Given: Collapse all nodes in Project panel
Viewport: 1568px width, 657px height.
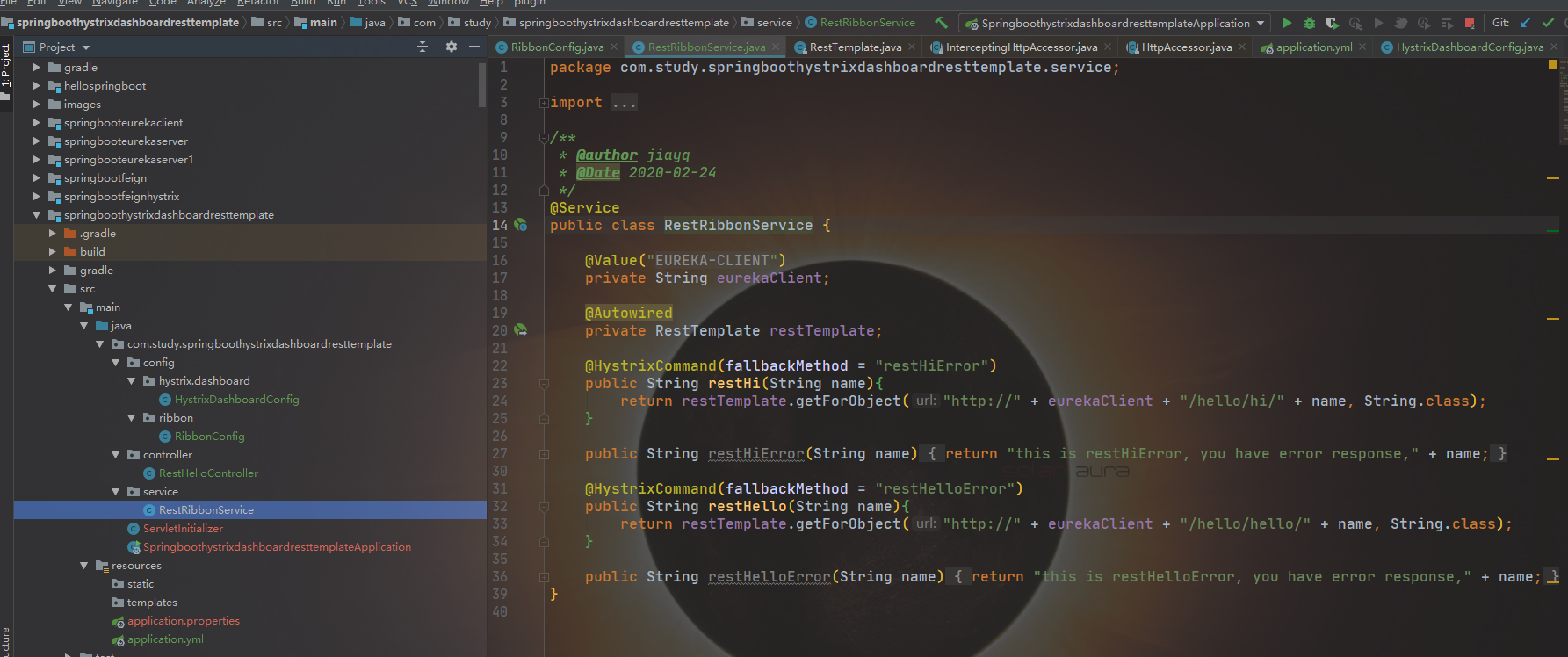Looking at the screenshot, I should (x=423, y=47).
